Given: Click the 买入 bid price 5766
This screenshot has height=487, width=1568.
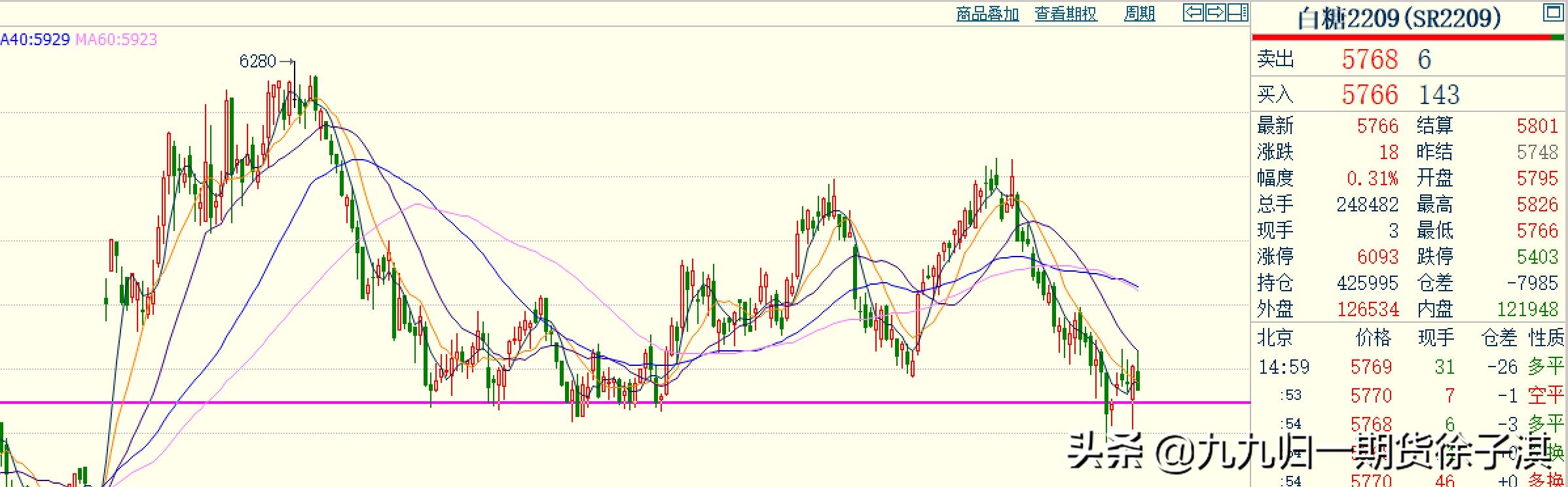Looking at the screenshot, I should [x=1370, y=95].
